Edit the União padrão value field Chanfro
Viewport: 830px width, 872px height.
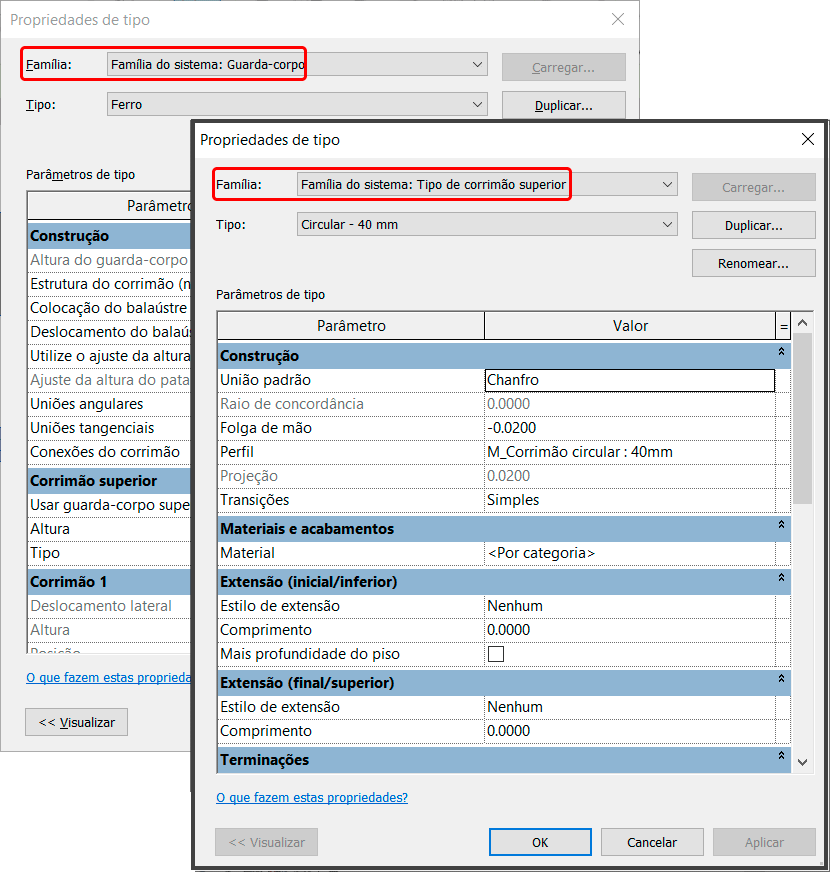(628, 380)
